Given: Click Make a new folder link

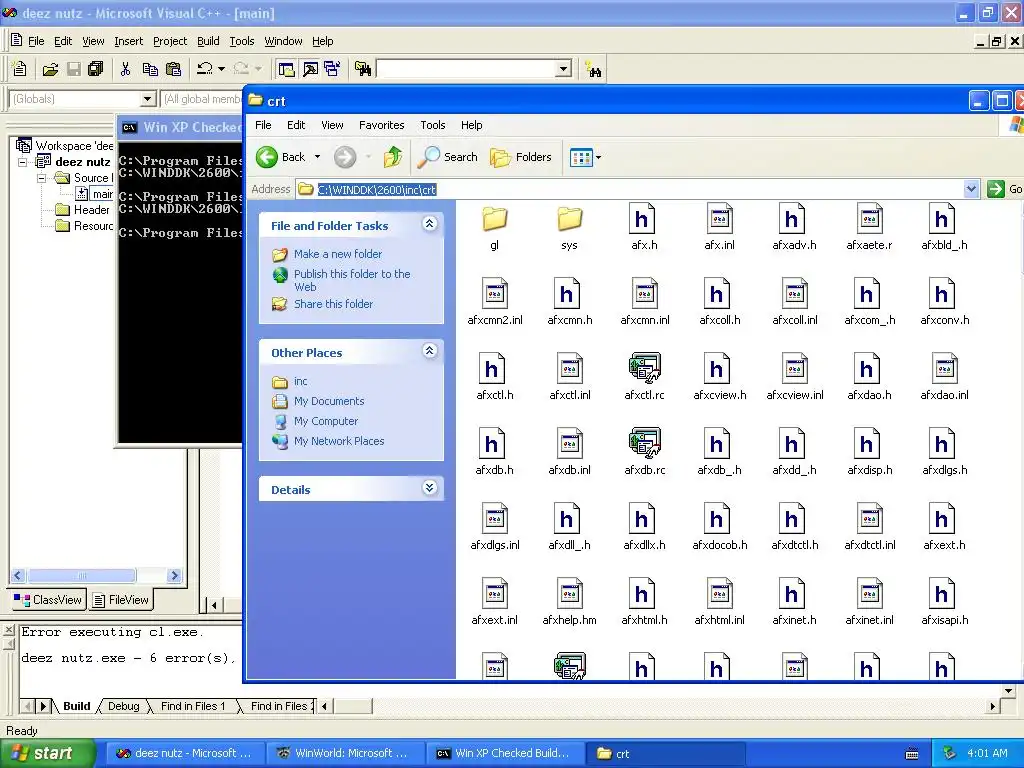Looking at the screenshot, I should click(x=338, y=254).
